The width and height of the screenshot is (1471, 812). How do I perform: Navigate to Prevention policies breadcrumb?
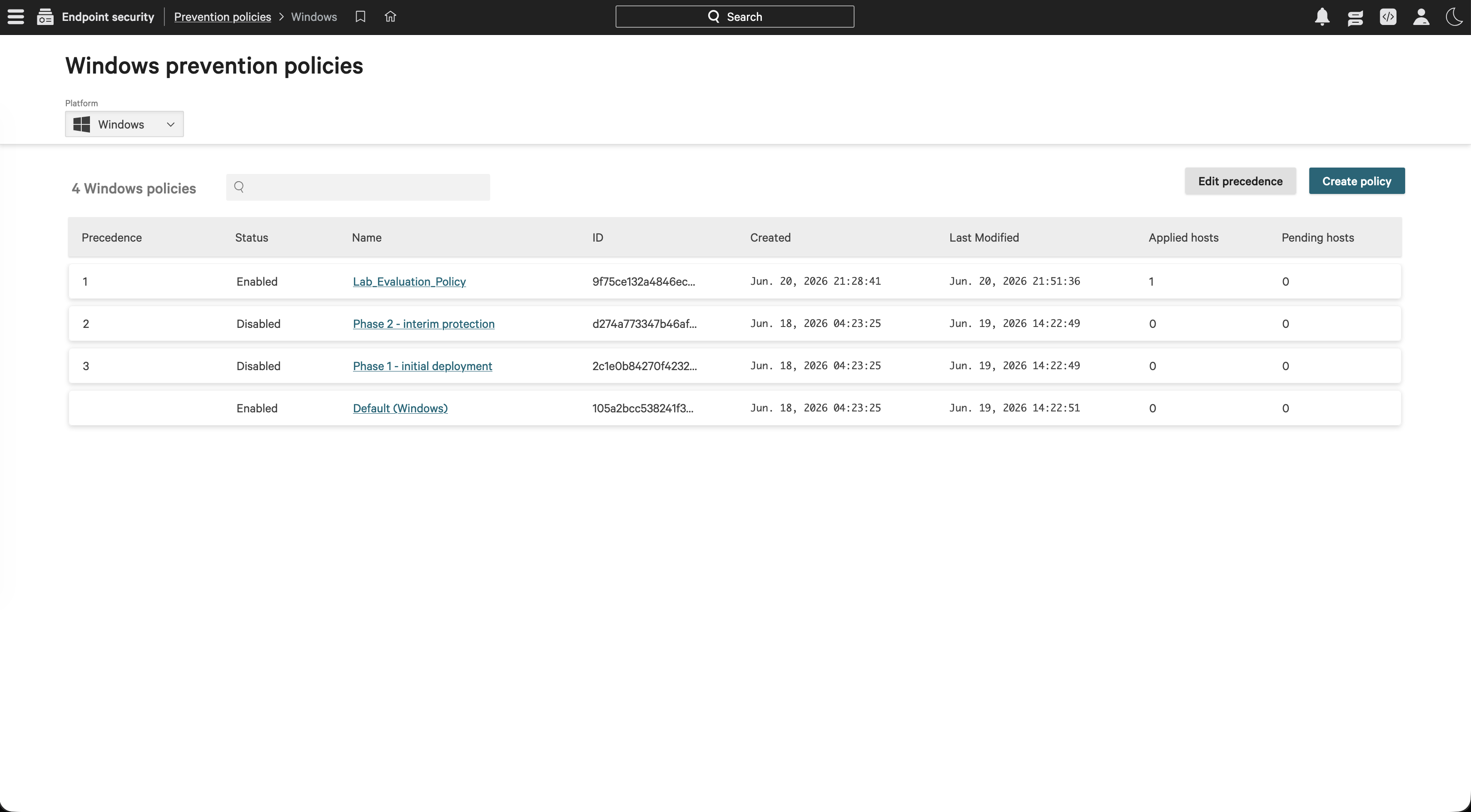223,16
